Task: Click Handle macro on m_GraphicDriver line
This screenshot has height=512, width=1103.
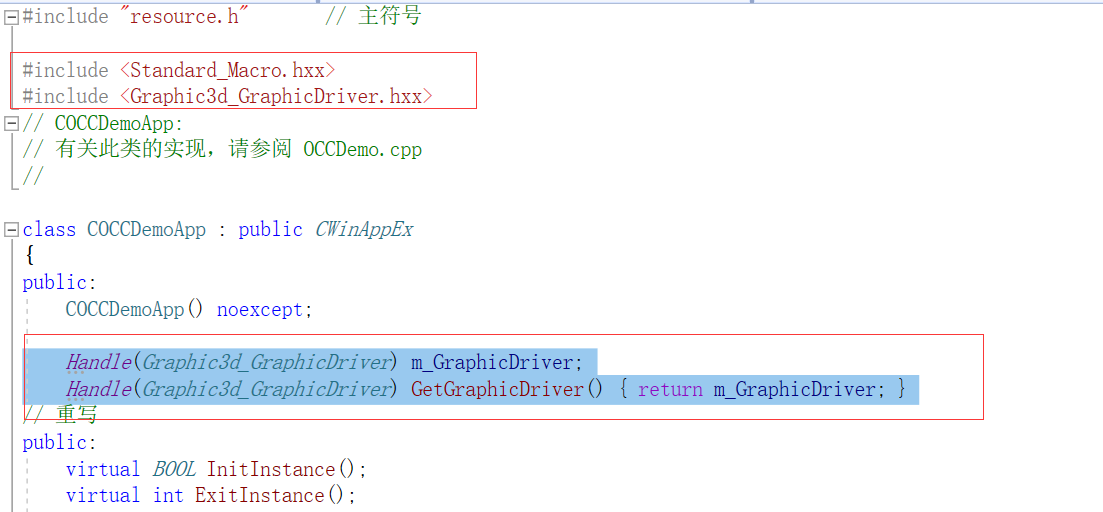Action: pyautogui.click(x=98, y=363)
